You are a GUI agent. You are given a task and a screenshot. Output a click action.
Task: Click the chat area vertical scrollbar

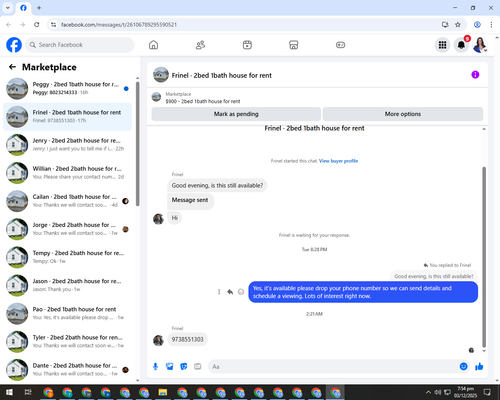(484, 257)
